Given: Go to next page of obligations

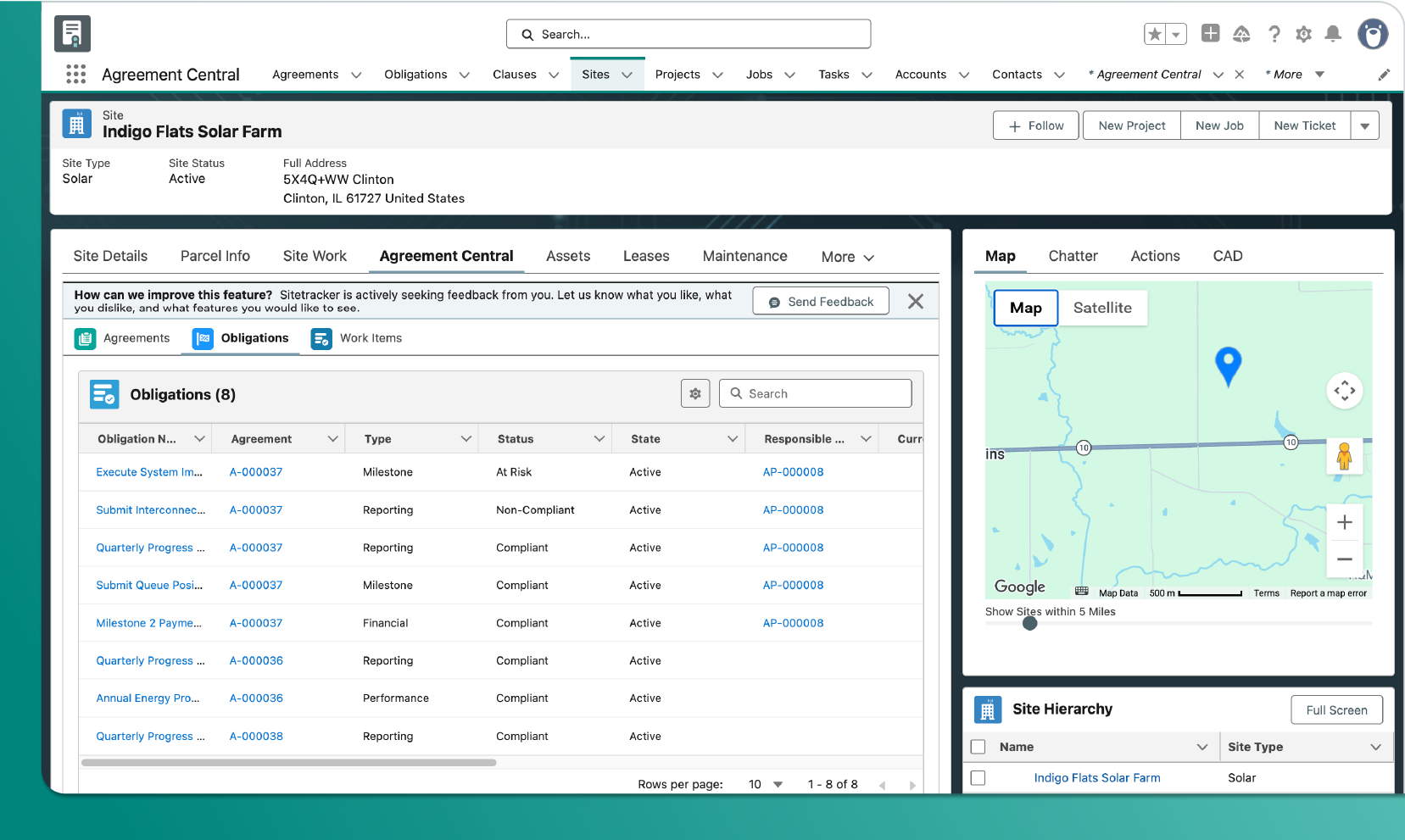Looking at the screenshot, I should tap(912, 786).
